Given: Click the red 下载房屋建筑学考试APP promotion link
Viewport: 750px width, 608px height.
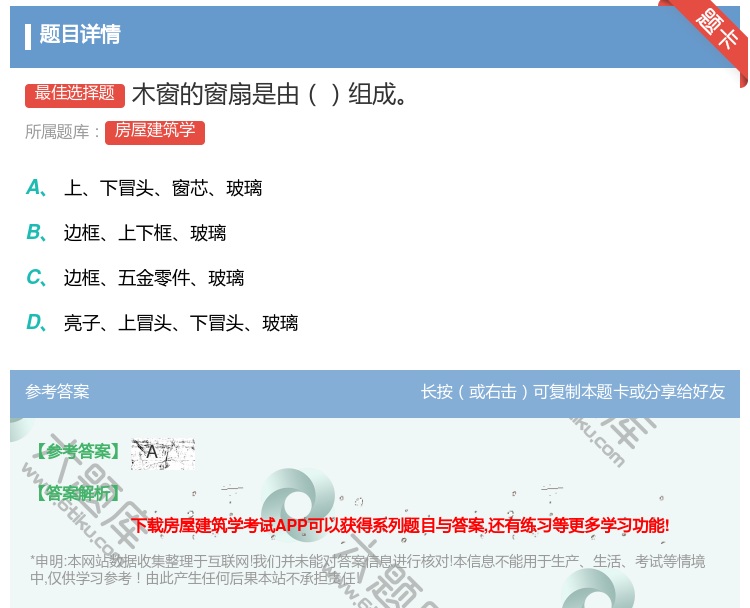Looking at the screenshot, I should tap(400, 525).
